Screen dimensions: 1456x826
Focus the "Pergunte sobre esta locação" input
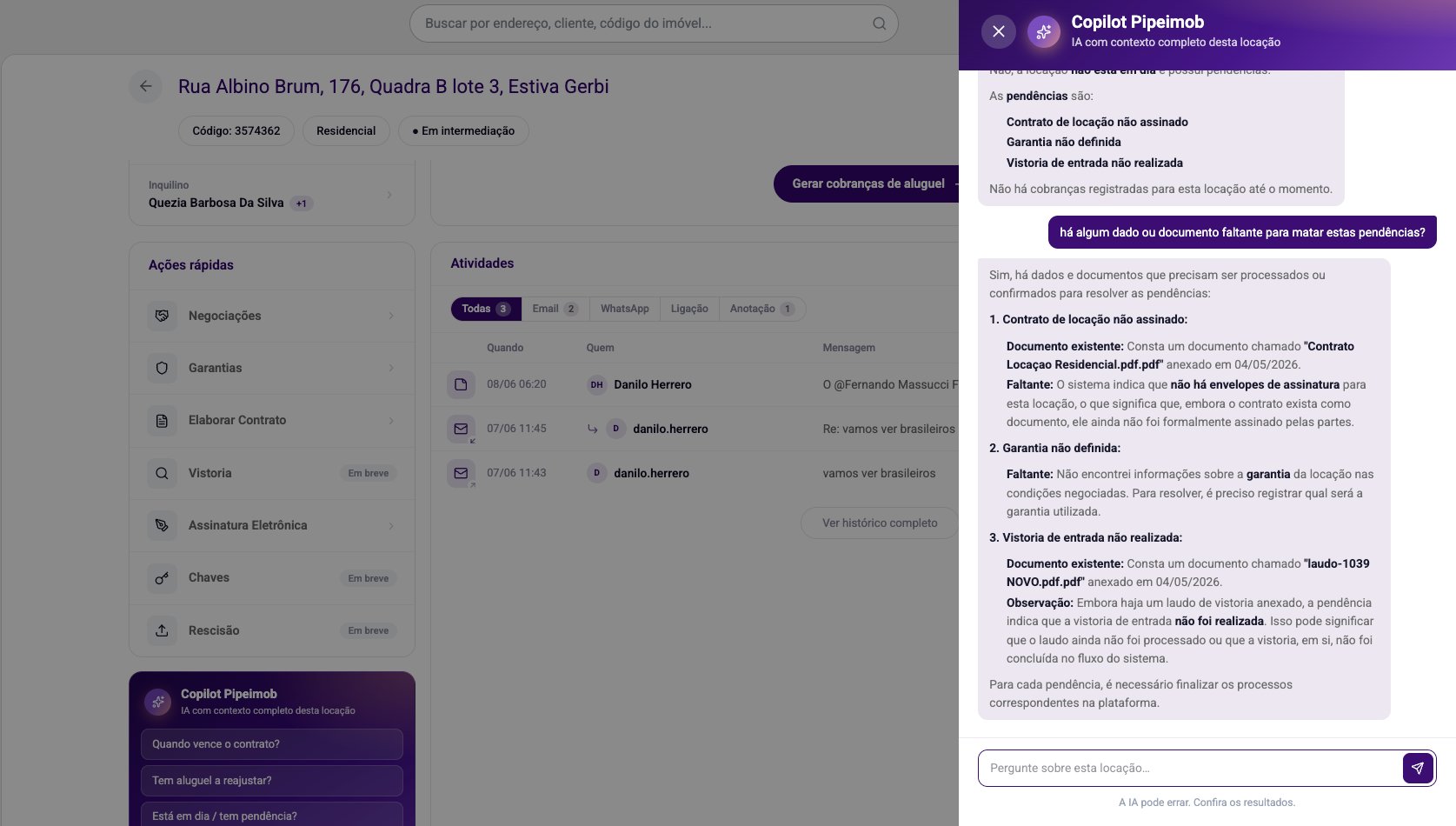pyautogui.click(x=1189, y=768)
